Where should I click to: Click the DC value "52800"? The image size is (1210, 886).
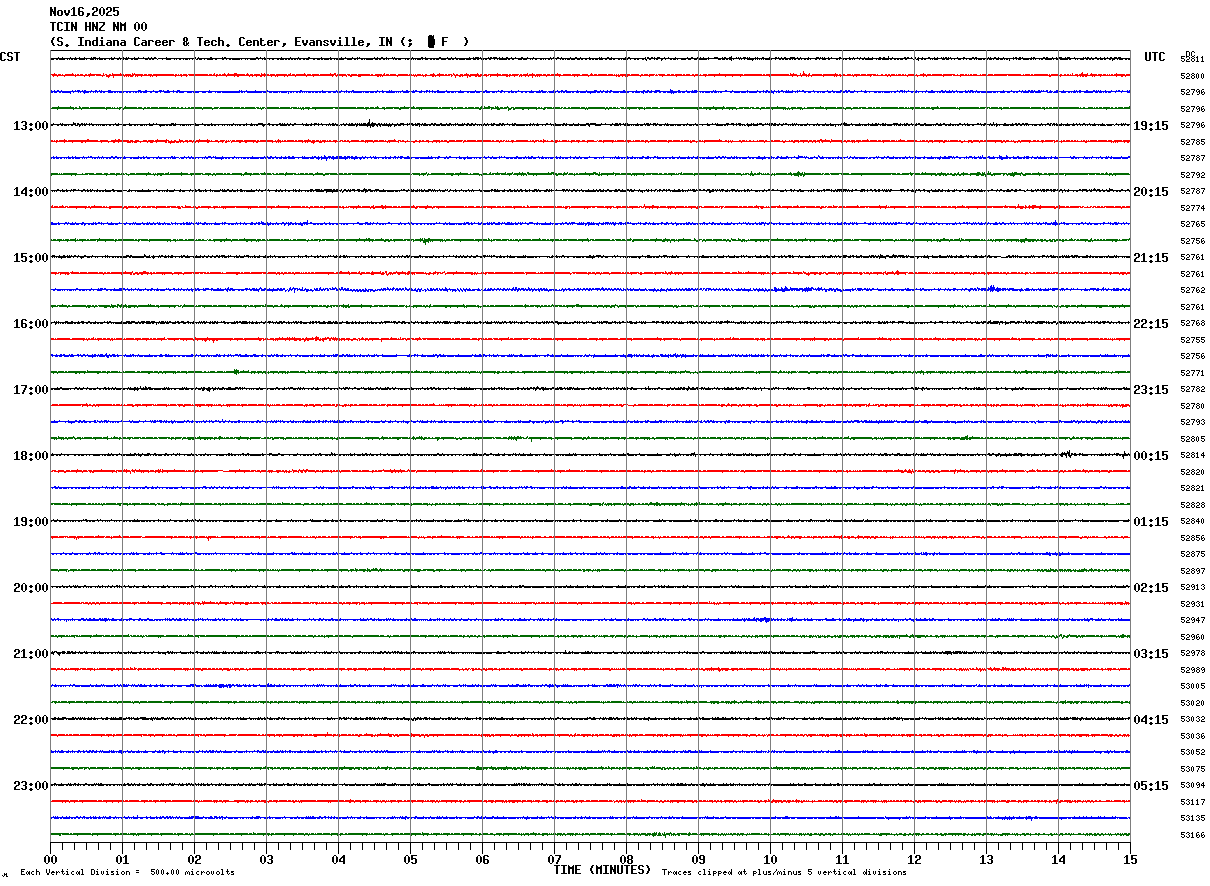[x=1193, y=76]
